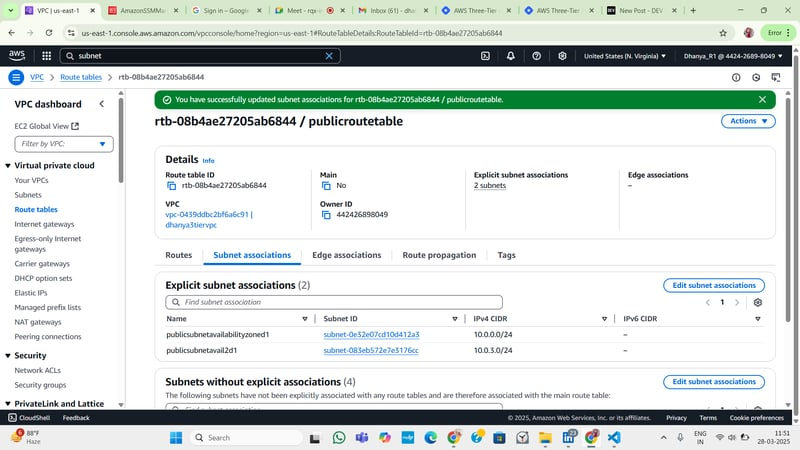
Task: Bookmark this page with the star icon
Action: tap(723, 33)
